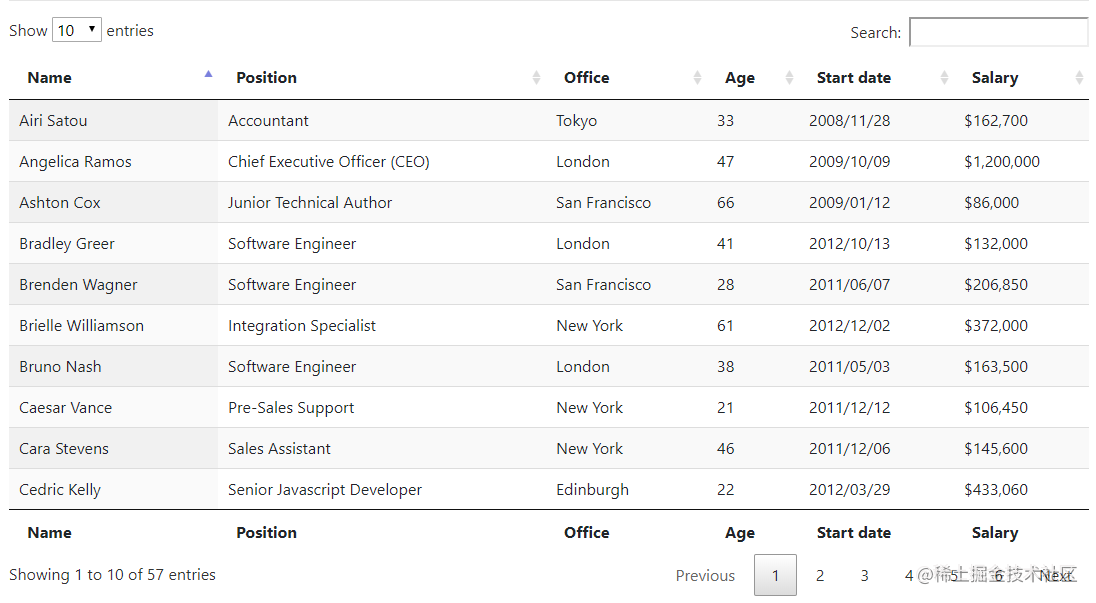This screenshot has width=1096, height=603.
Task: Click the footer Salary label
Action: point(995,533)
